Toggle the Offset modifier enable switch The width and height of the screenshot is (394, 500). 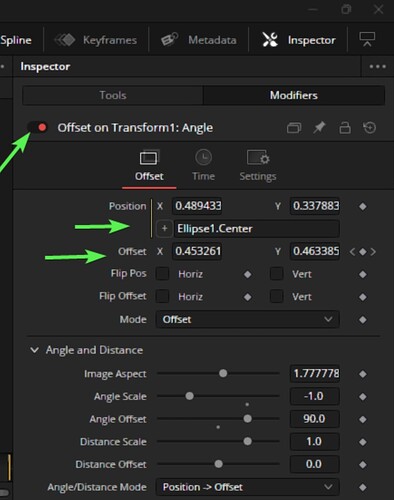37,127
